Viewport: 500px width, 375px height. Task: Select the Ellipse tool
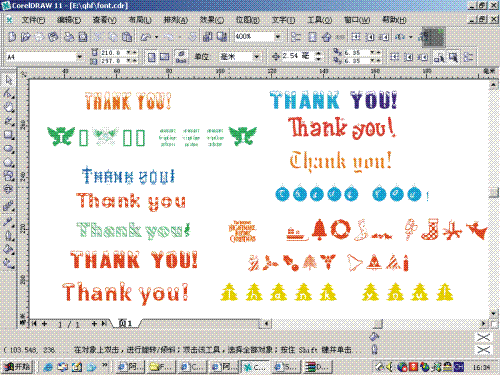(9, 148)
